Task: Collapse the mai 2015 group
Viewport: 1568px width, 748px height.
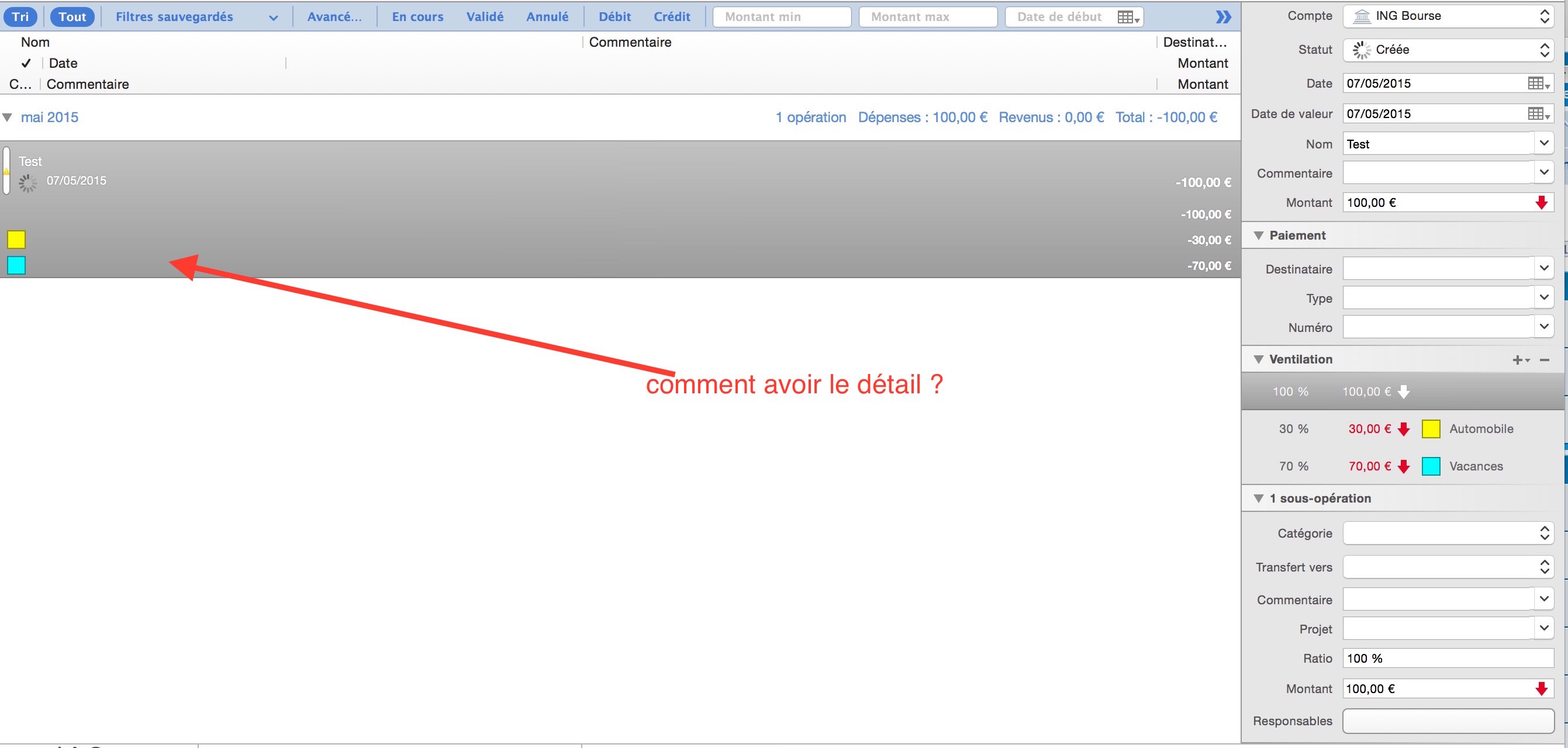Action: click(7, 117)
